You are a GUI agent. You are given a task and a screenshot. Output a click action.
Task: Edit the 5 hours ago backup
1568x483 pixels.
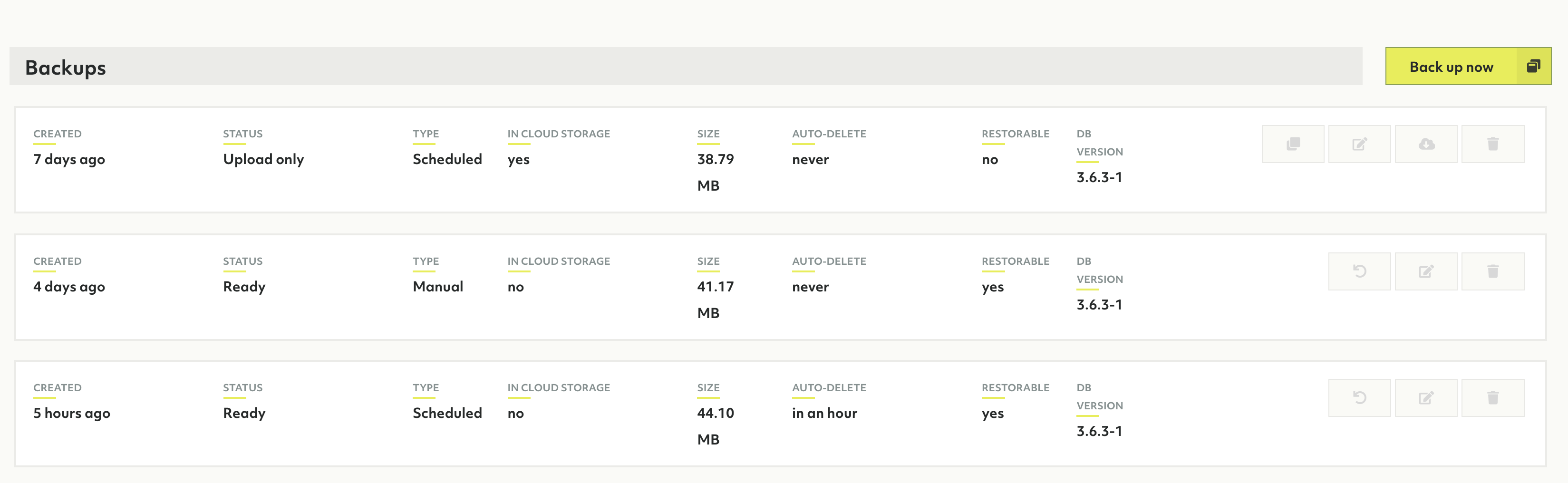1425,398
